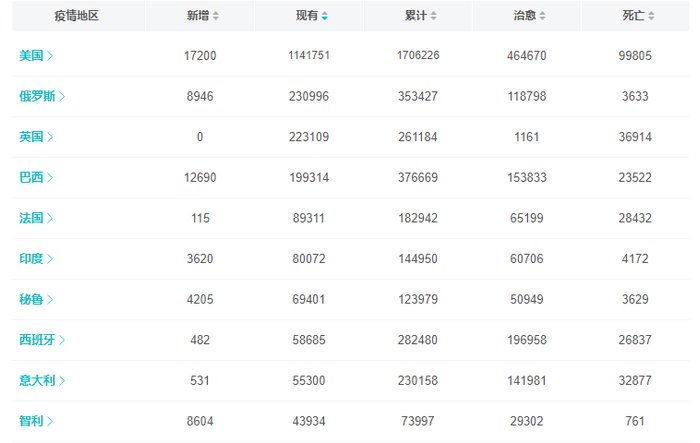This screenshot has height=443, width=700.
Task: Select 俄罗斯 cumulative value 353427
Action: click(x=418, y=96)
